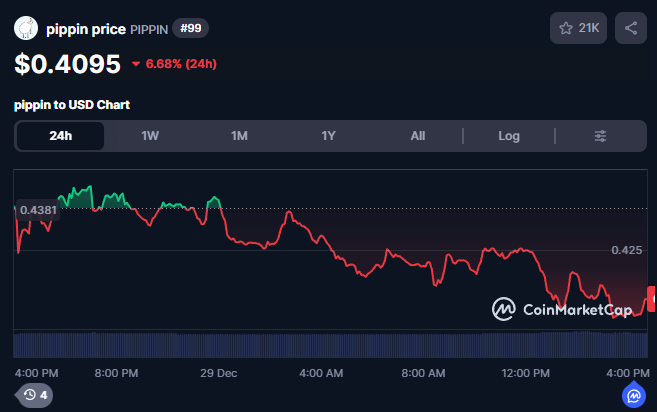The height and width of the screenshot is (412, 657).
Task: Click the 8:00 AM time axis label
Action: pyautogui.click(x=423, y=373)
